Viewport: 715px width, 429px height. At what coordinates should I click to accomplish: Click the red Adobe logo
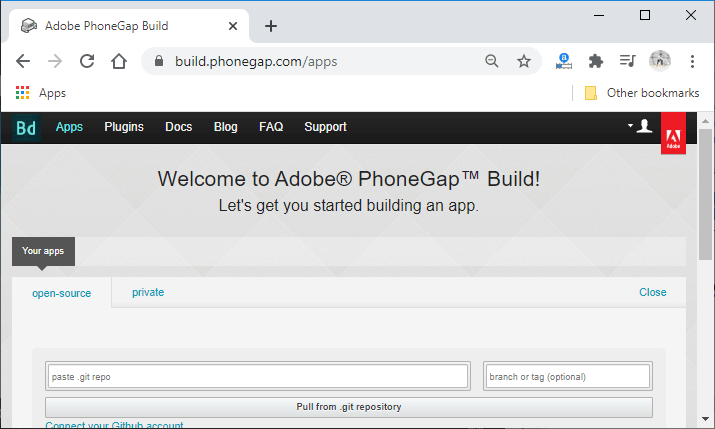point(674,134)
